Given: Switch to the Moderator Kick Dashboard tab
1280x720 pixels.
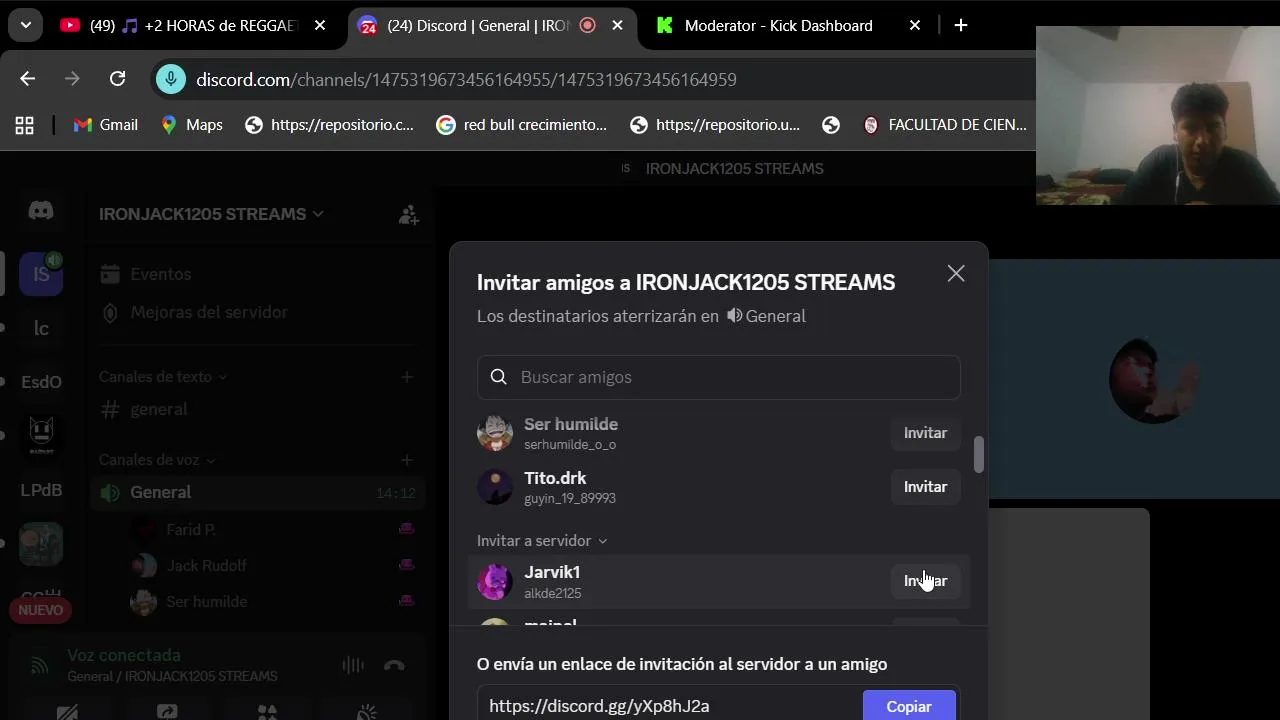Looking at the screenshot, I should (x=778, y=26).
